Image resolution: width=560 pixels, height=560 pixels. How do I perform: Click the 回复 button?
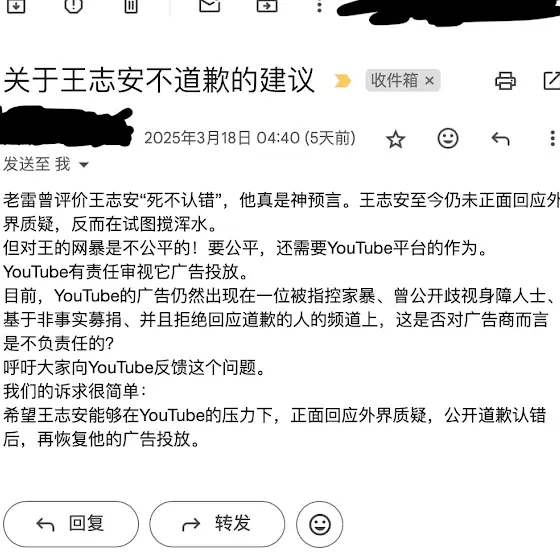tap(71, 524)
